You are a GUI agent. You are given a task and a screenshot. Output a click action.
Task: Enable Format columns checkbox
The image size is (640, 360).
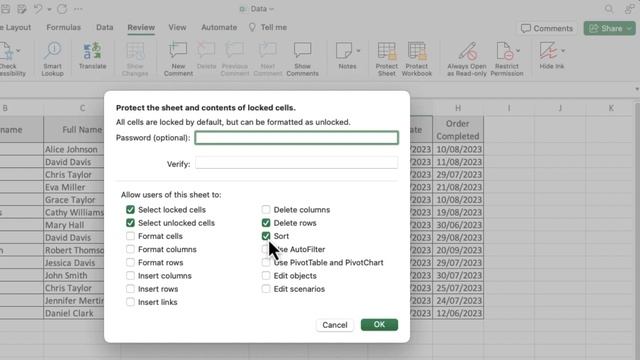click(x=130, y=249)
